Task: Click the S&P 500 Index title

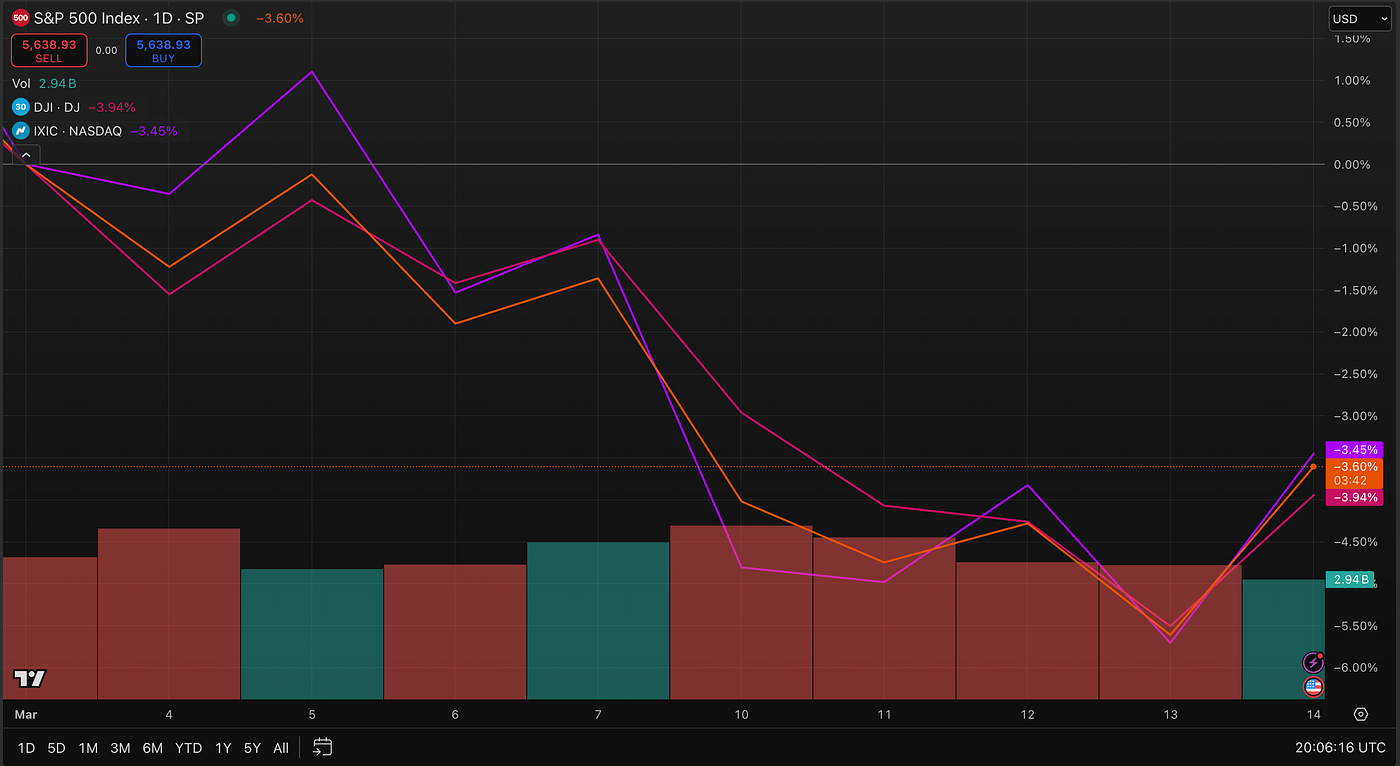Action: (x=118, y=18)
